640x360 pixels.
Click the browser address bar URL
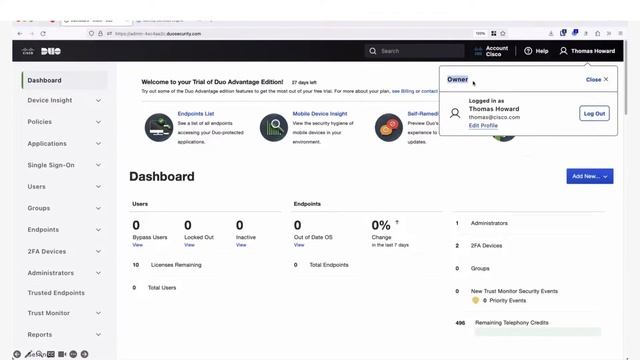click(158, 33)
